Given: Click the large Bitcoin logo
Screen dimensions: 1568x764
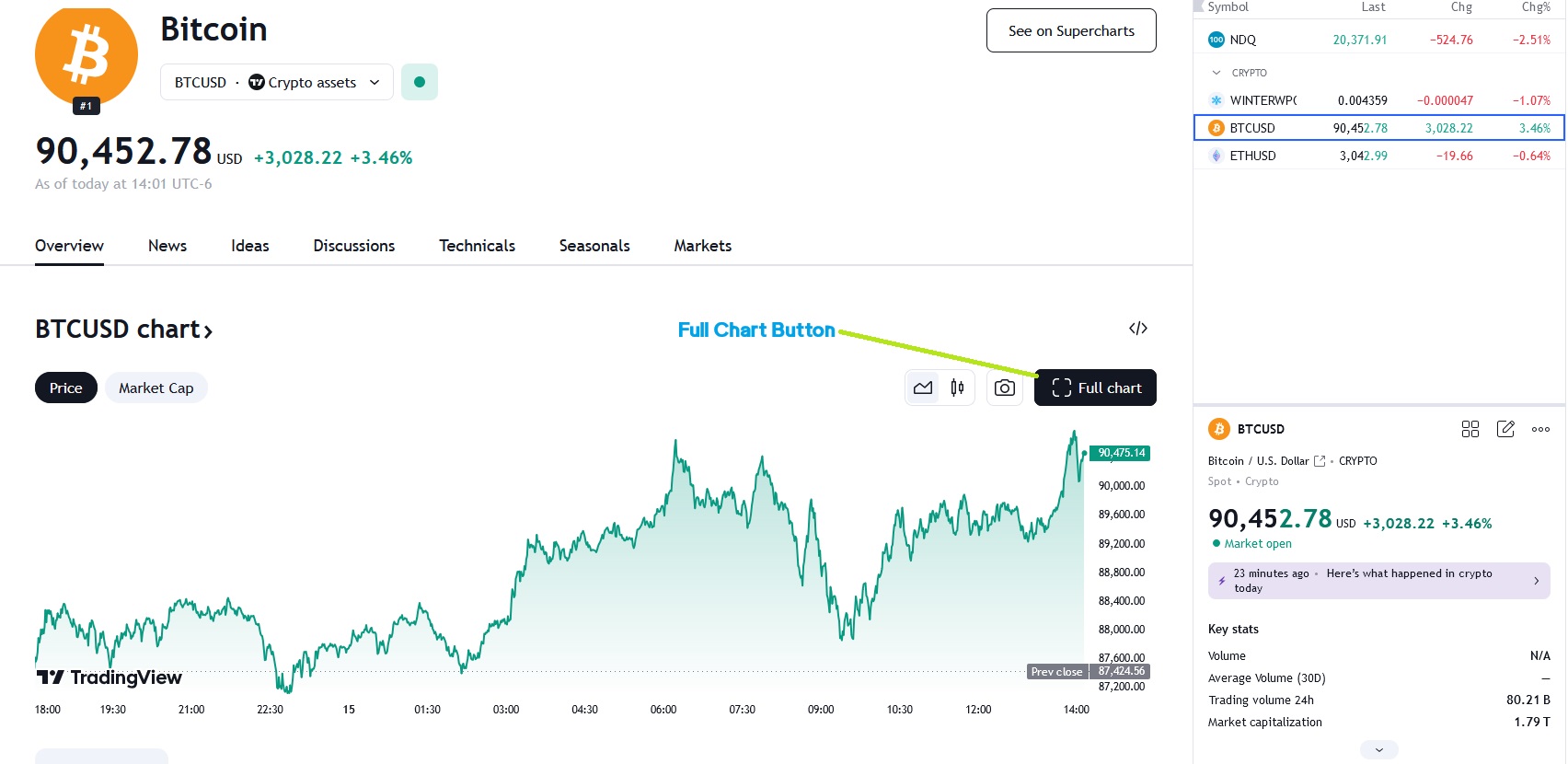Looking at the screenshot, I should (86, 54).
